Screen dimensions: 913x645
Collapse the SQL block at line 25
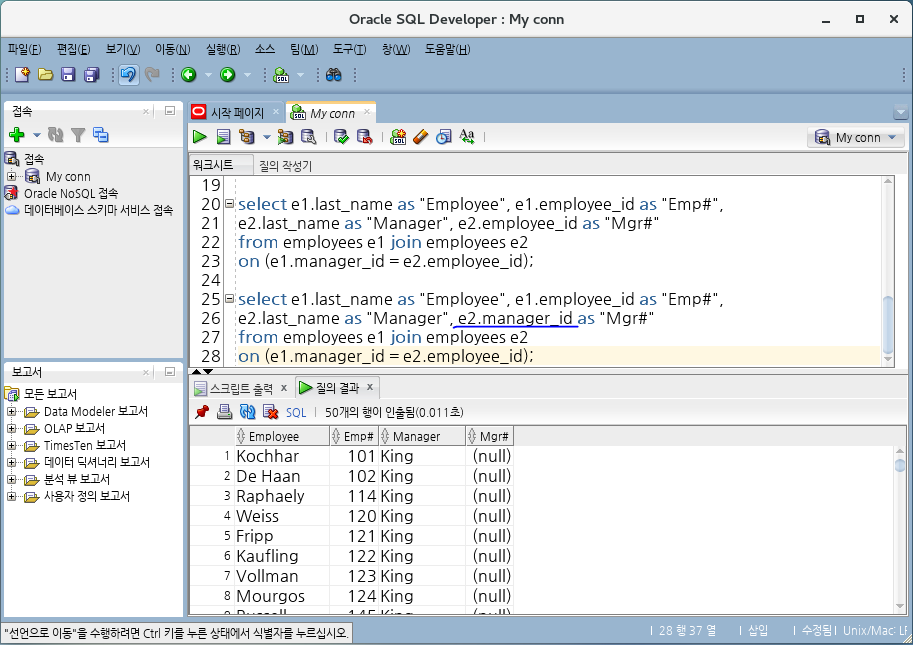229,299
